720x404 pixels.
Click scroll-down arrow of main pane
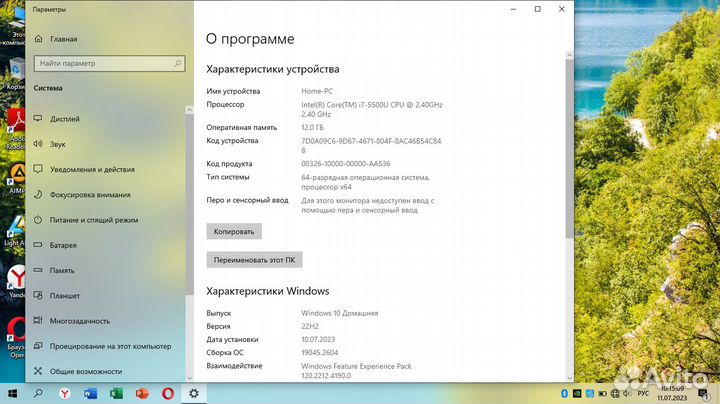coord(569,378)
